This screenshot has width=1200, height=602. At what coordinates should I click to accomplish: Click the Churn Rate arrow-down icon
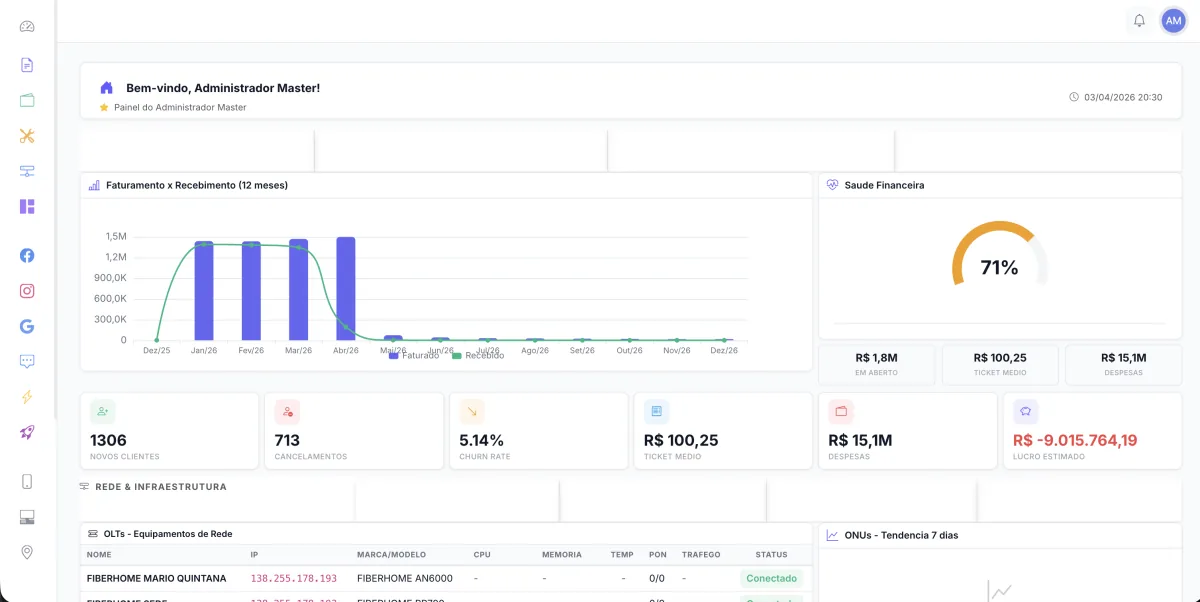(472, 411)
